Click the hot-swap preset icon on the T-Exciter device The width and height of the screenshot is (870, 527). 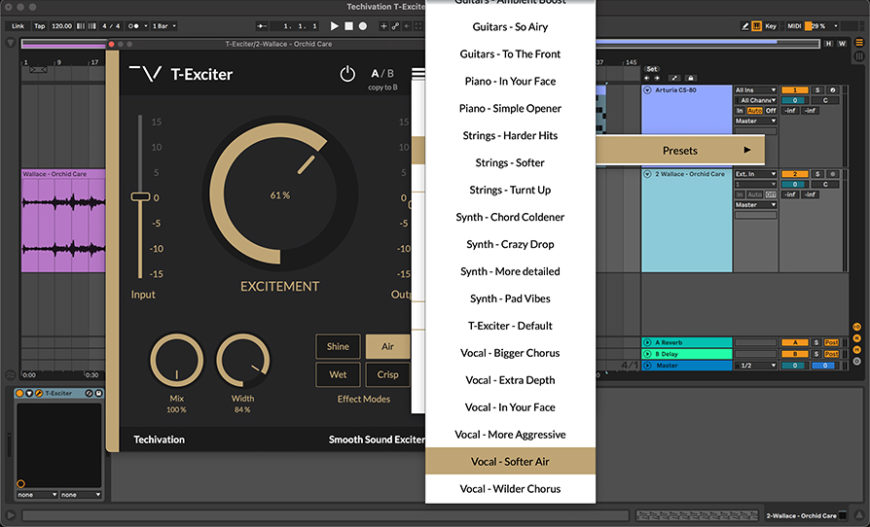point(89,393)
